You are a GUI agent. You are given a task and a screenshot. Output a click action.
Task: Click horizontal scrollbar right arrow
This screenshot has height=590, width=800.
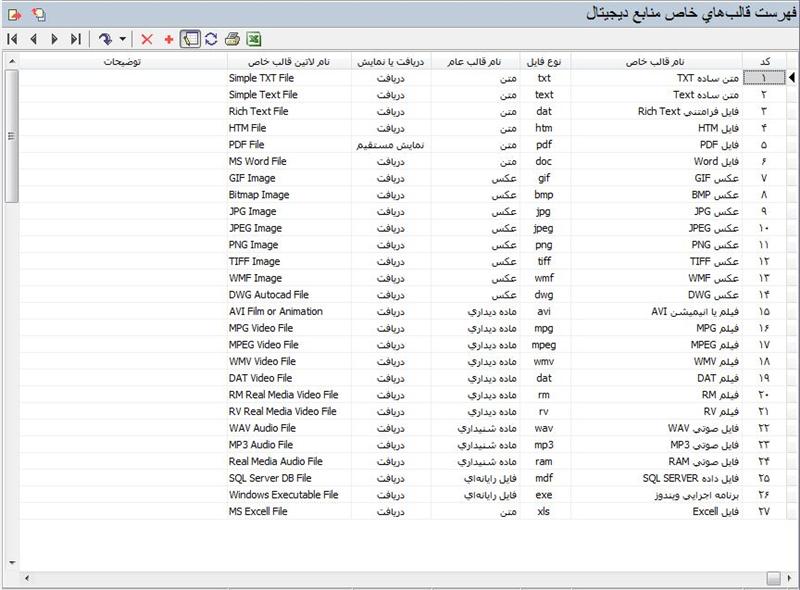pos(789,578)
